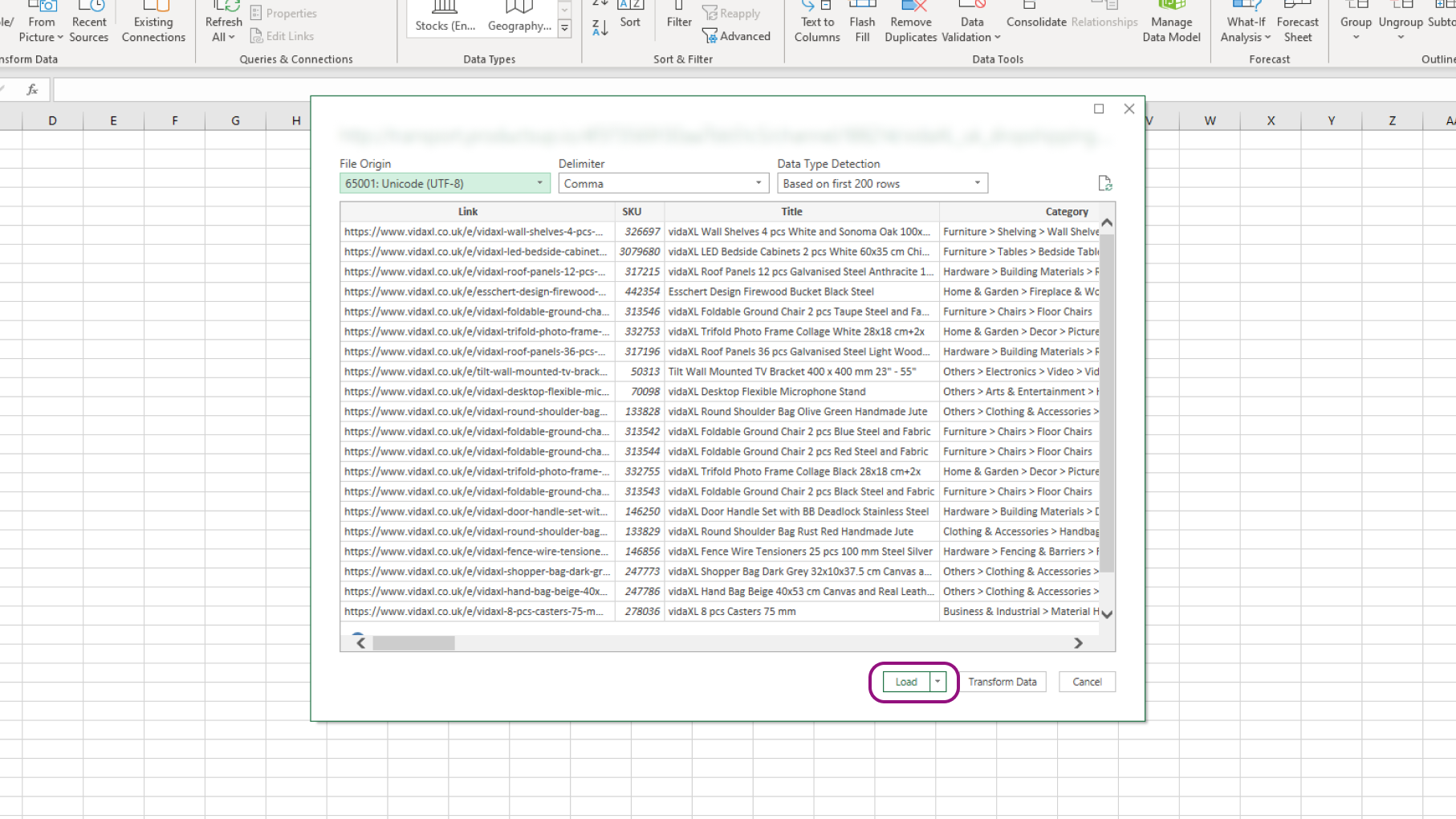Open Manage Data Model
1456x819 pixels.
1171,22
